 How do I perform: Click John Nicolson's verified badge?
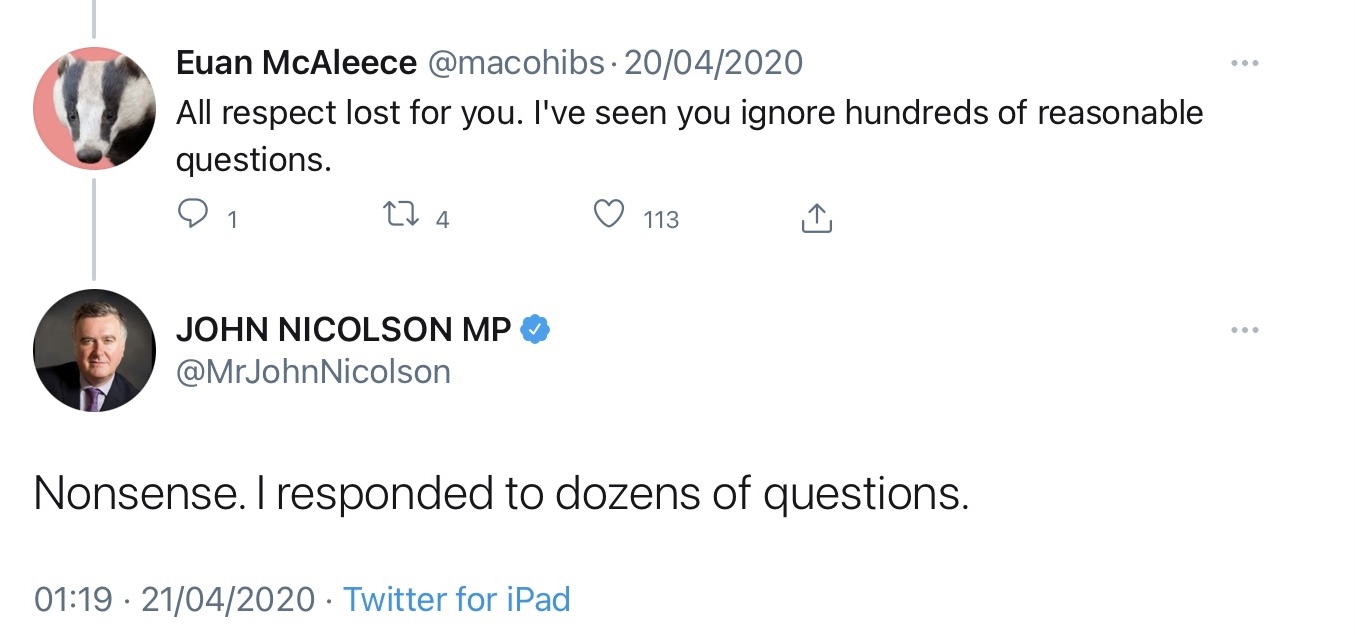[537, 329]
